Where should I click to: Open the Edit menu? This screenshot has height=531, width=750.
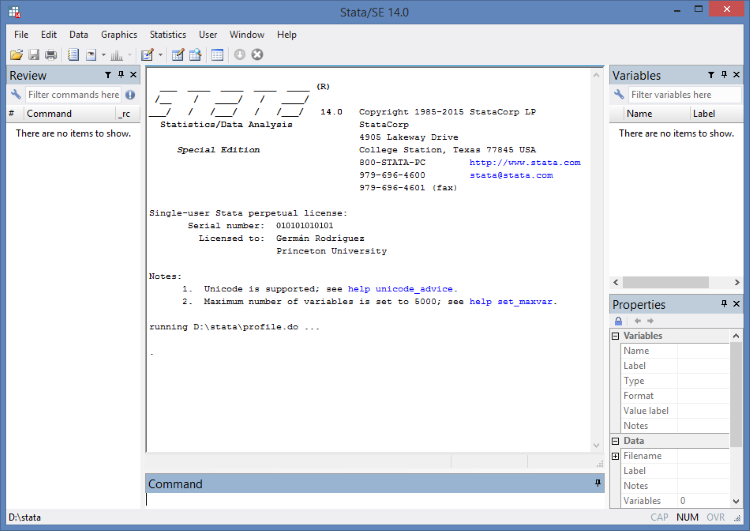pos(49,34)
